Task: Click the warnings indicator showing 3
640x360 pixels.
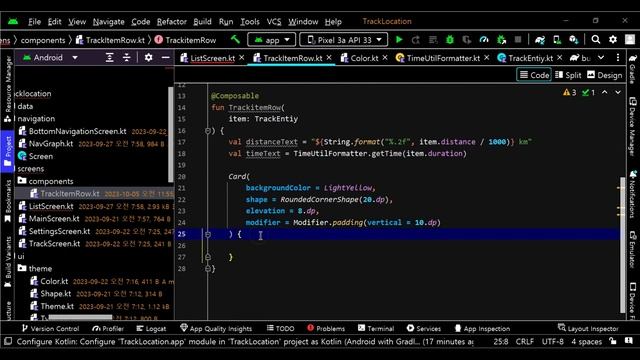Action: pyautogui.click(x=570, y=93)
